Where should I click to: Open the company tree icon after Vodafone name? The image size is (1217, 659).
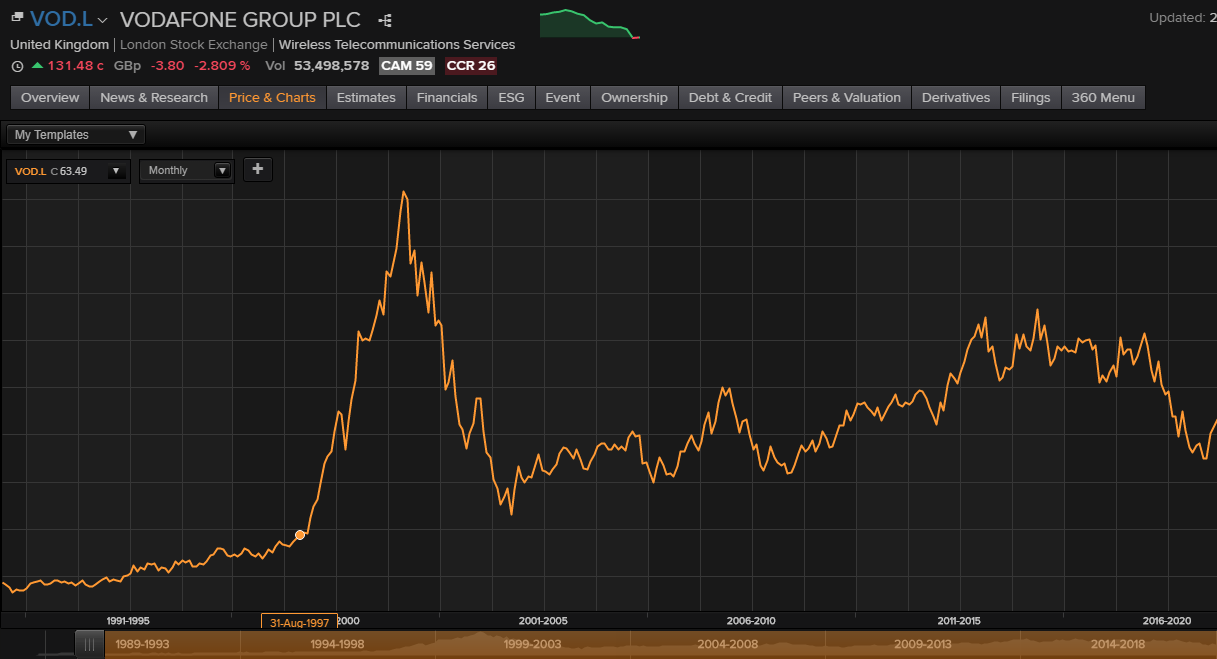[386, 20]
